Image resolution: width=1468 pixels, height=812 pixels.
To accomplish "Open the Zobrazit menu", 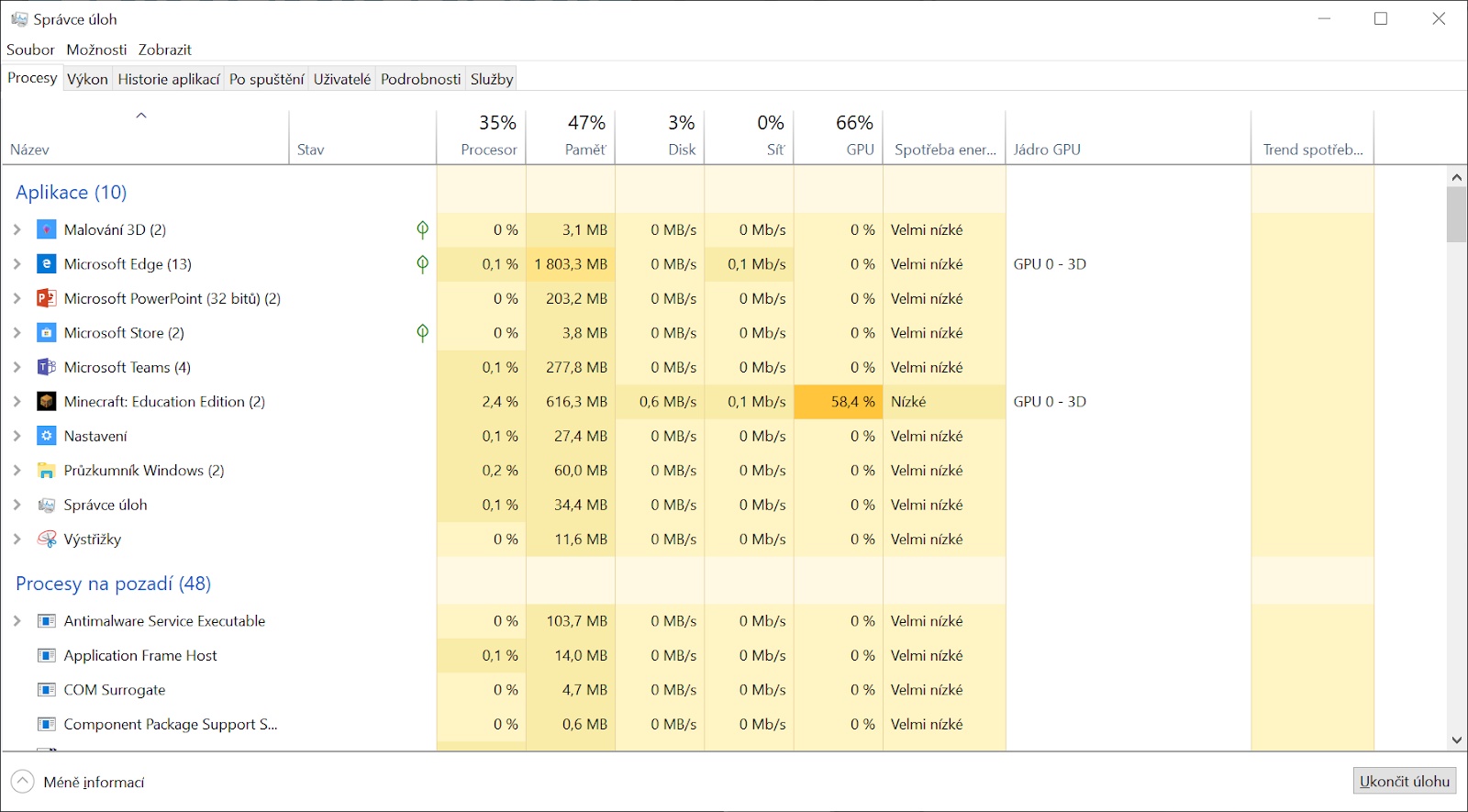I will click(165, 50).
